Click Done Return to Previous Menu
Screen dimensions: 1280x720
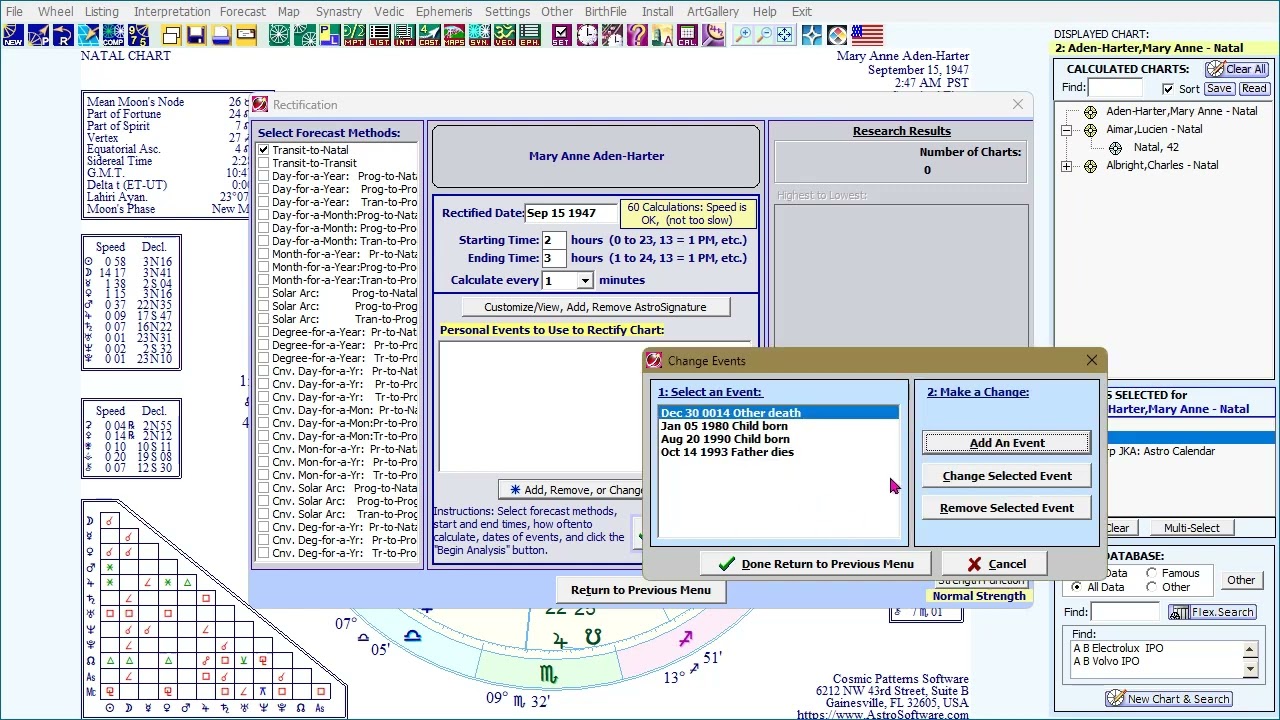816,564
